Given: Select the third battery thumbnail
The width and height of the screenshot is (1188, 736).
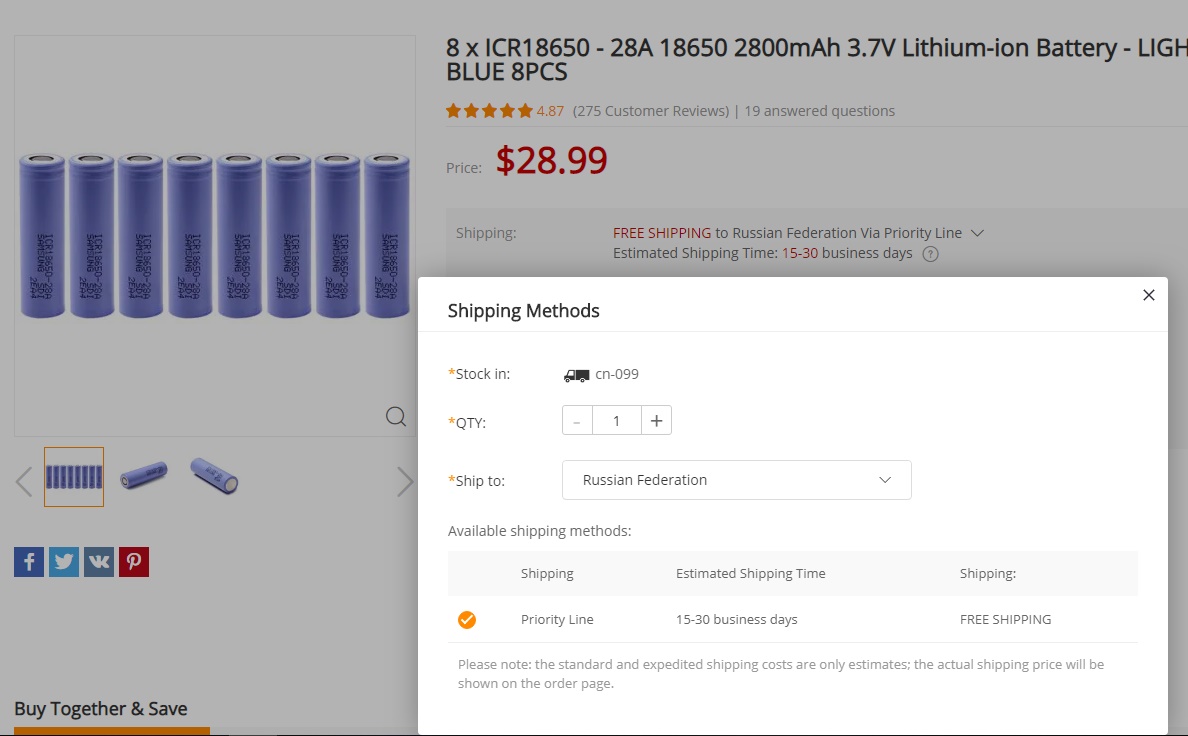Looking at the screenshot, I should tap(214, 476).
